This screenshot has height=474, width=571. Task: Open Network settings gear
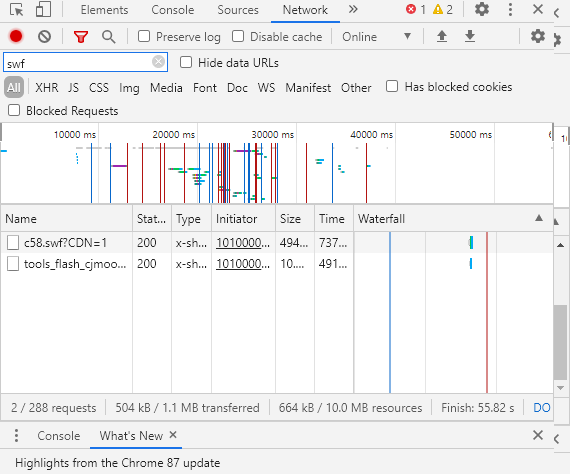[x=537, y=36]
